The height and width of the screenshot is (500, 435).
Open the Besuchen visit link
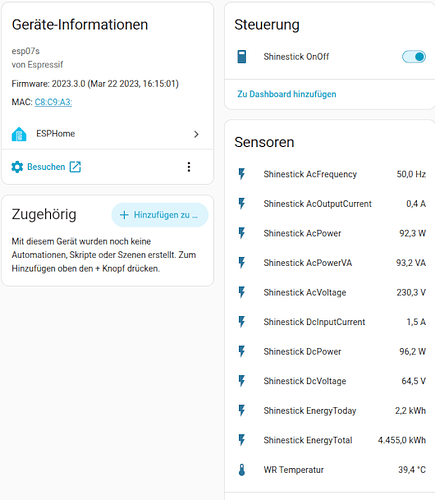coord(46,167)
